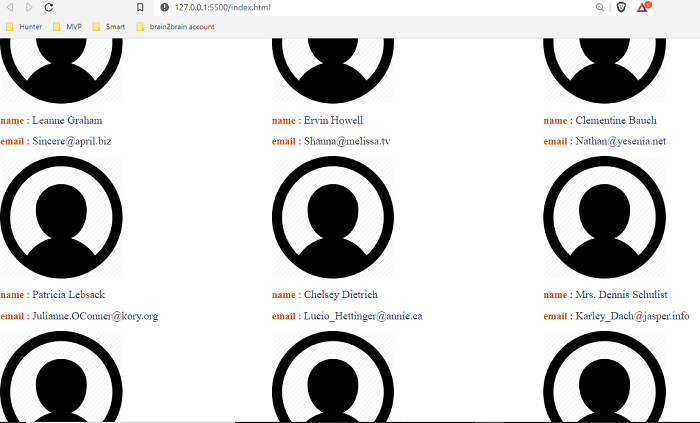Select avatar image above Patricia Lebsack
Screen dimensions: 700x423
[61, 217]
